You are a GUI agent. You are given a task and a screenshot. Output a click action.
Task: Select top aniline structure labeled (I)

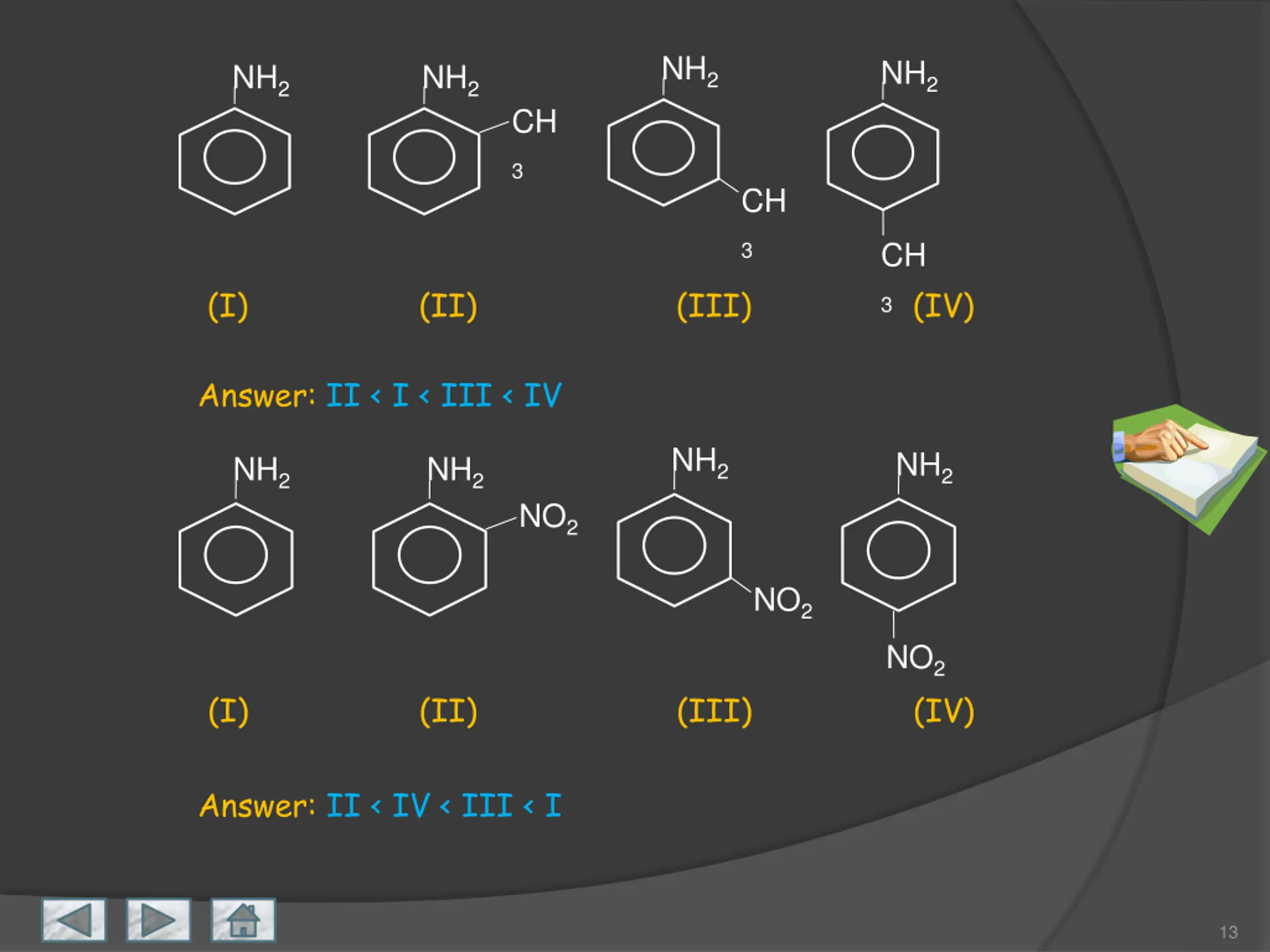pyautogui.click(x=234, y=158)
